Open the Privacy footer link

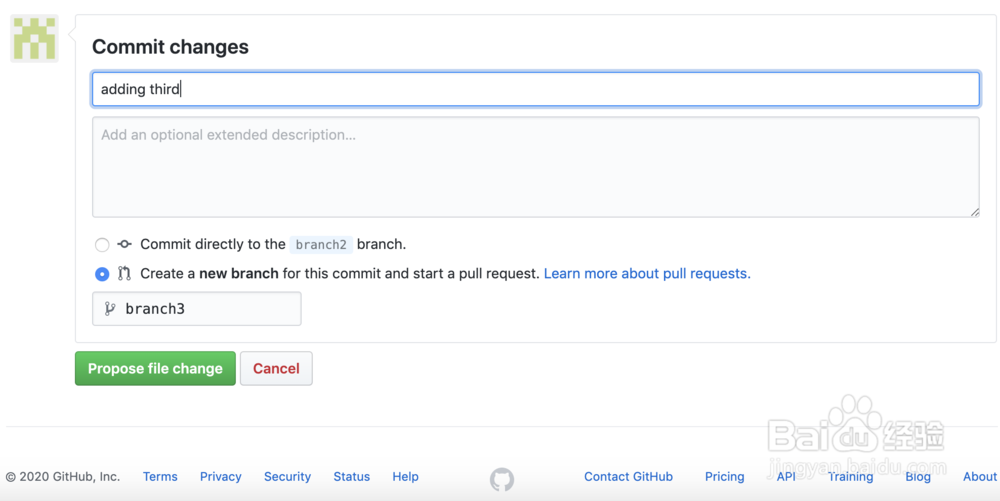click(221, 477)
